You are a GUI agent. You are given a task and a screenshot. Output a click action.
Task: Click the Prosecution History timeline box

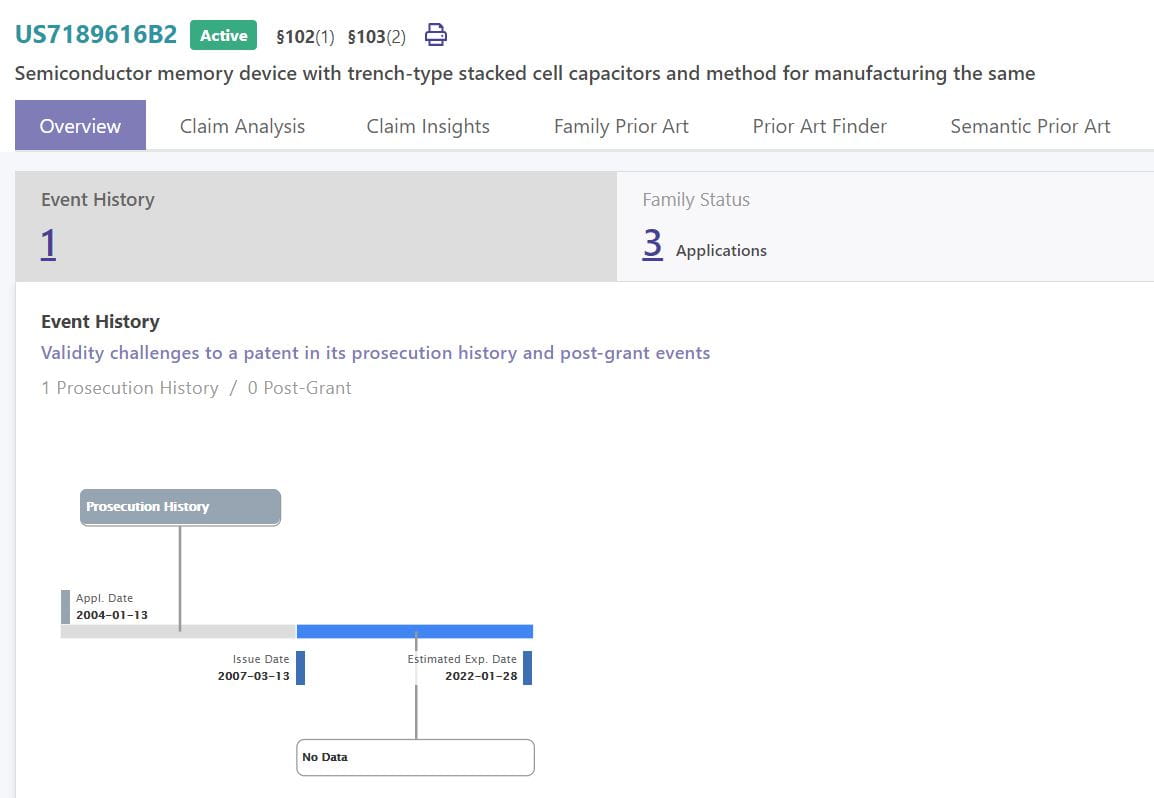tap(180, 507)
